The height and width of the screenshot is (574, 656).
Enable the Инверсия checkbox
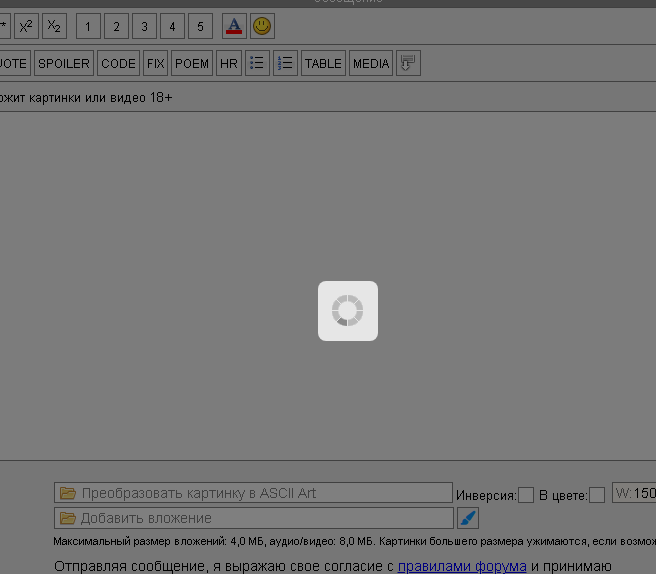(x=526, y=495)
